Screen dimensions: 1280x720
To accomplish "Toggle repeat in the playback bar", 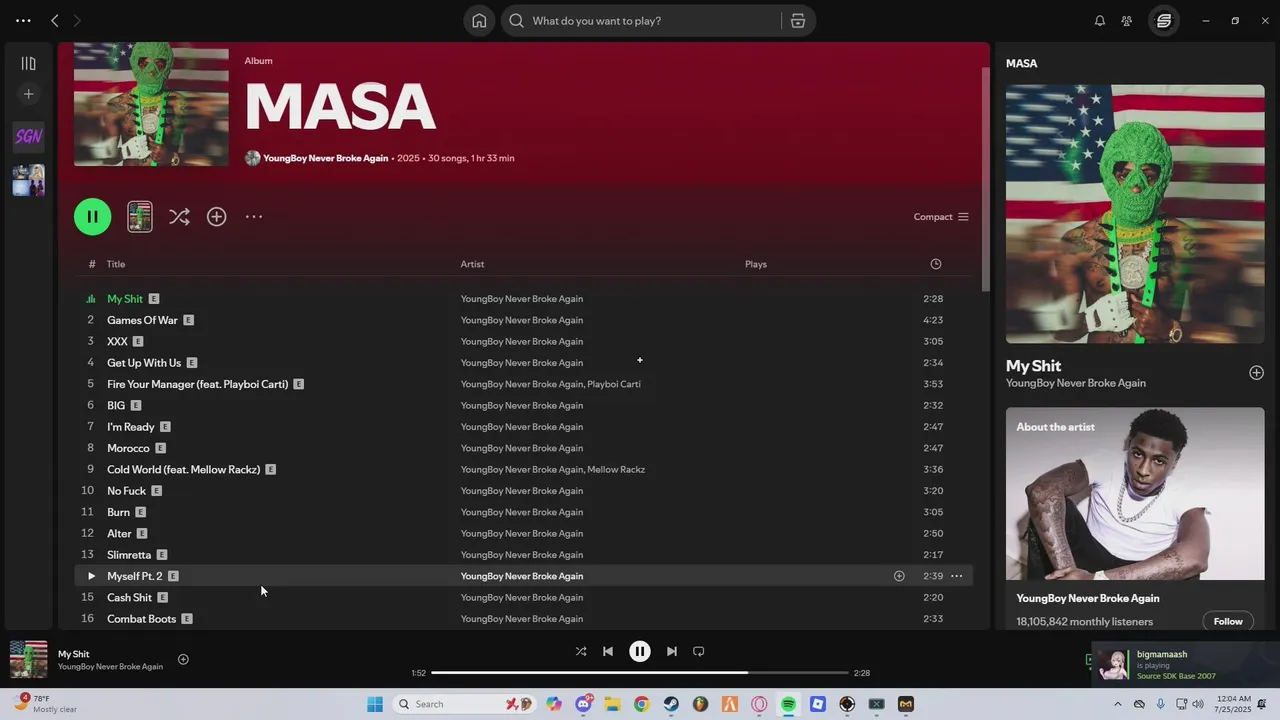I will (x=699, y=651).
